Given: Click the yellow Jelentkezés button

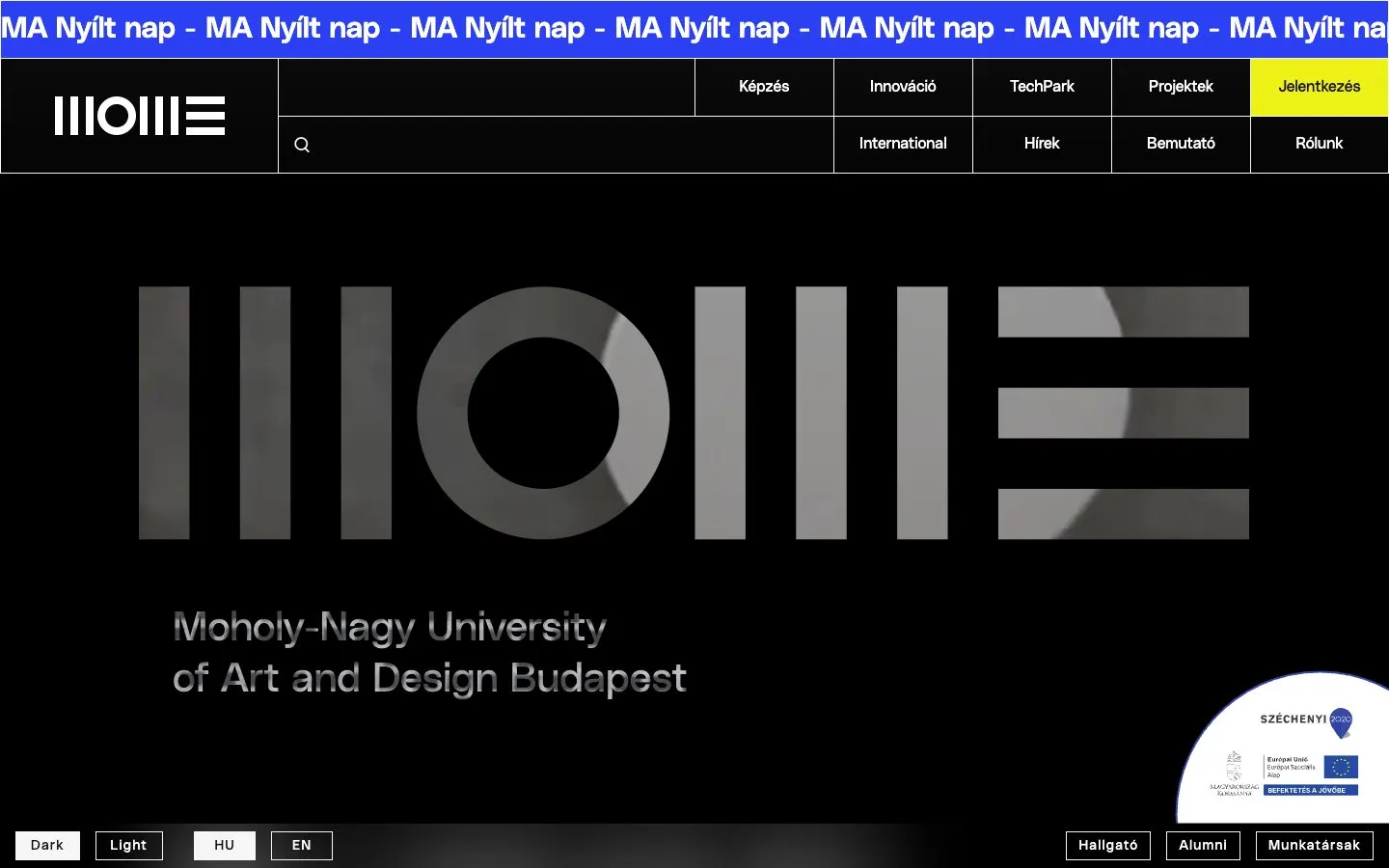Looking at the screenshot, I should click(x=1320, y=87).
